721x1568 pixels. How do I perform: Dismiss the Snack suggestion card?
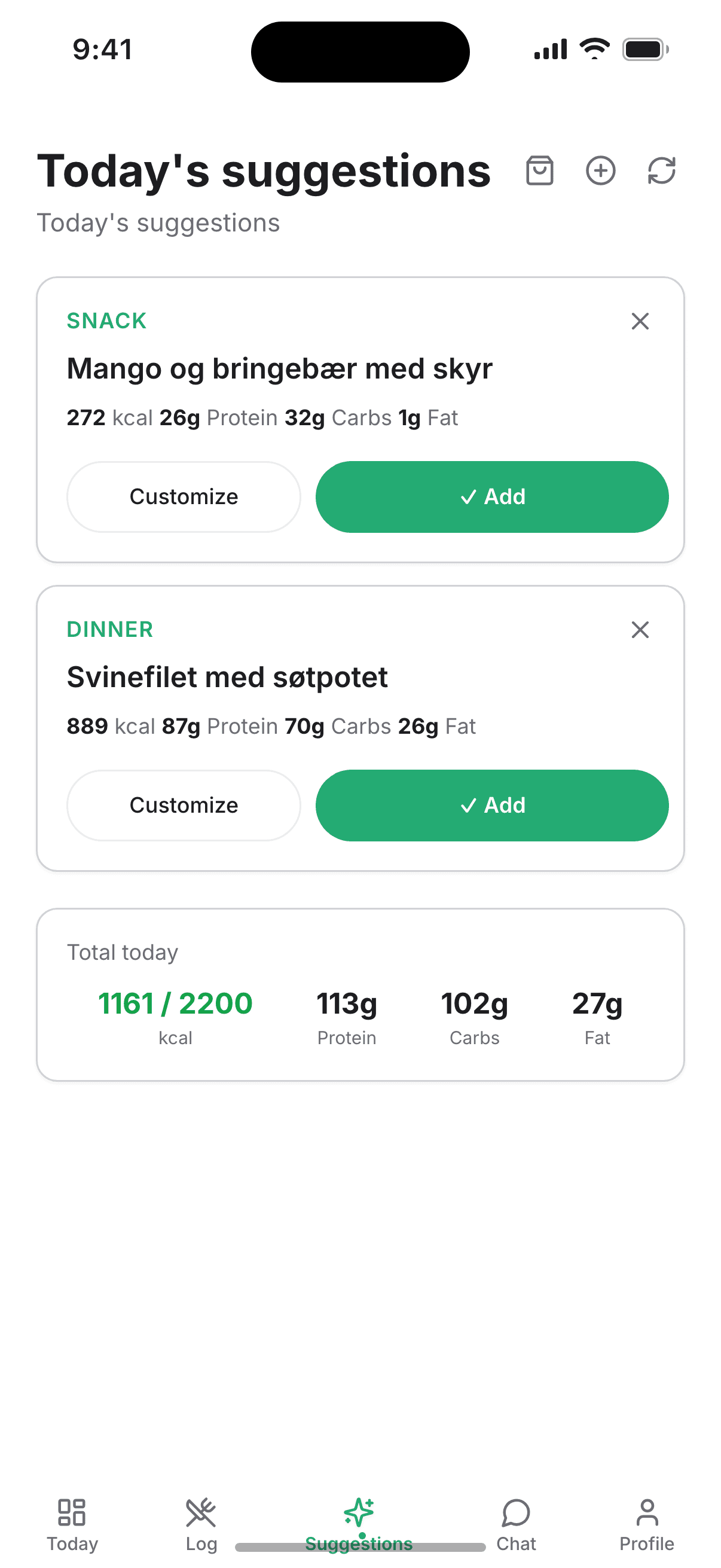[x=640, y=321]
